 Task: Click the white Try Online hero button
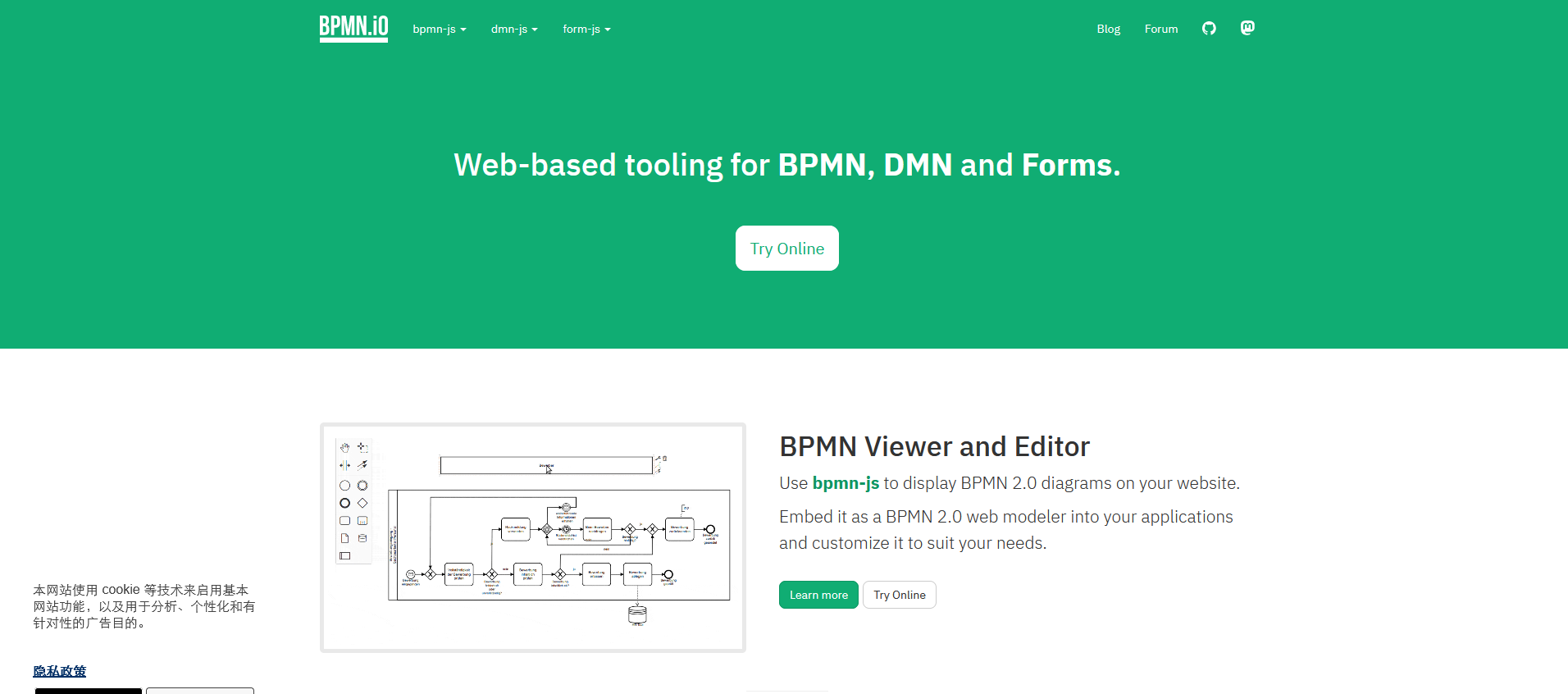click(x=787, y=249)
